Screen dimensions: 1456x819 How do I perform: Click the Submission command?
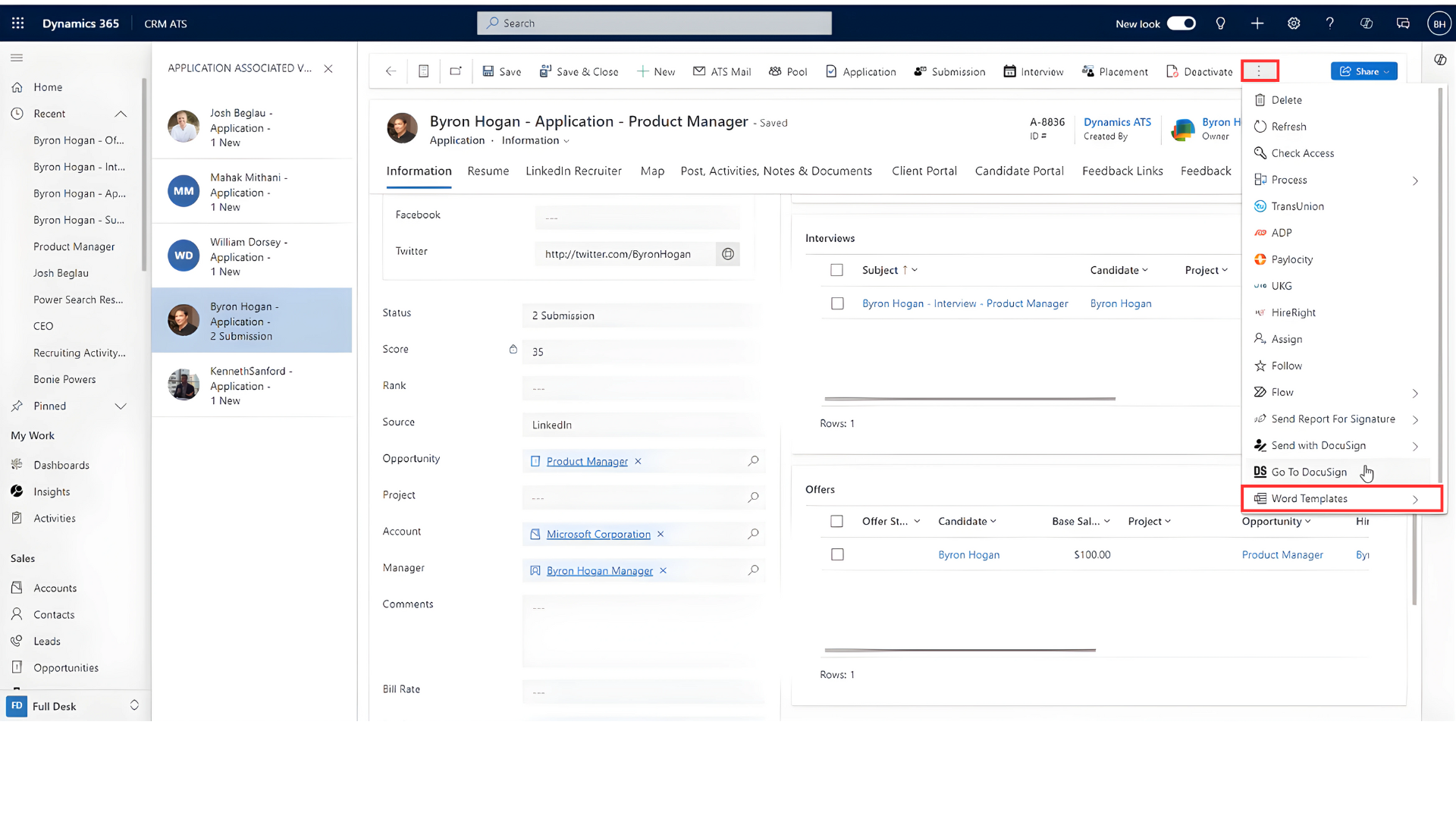coord(949,71)
